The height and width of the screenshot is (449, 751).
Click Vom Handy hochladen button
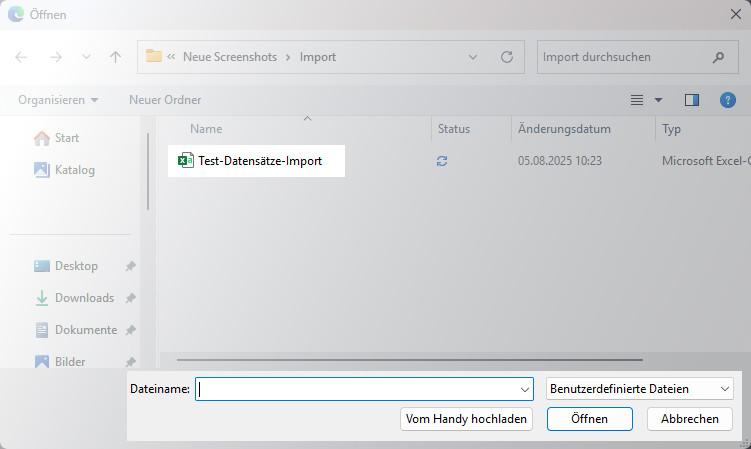466,419
